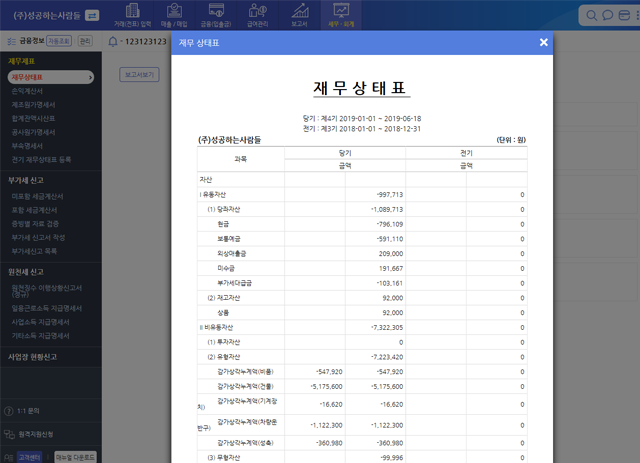Open 기타소득 지급명세서 item
Image resolution: width=640 pixels, height=463 pixels.
pos(40,336)
